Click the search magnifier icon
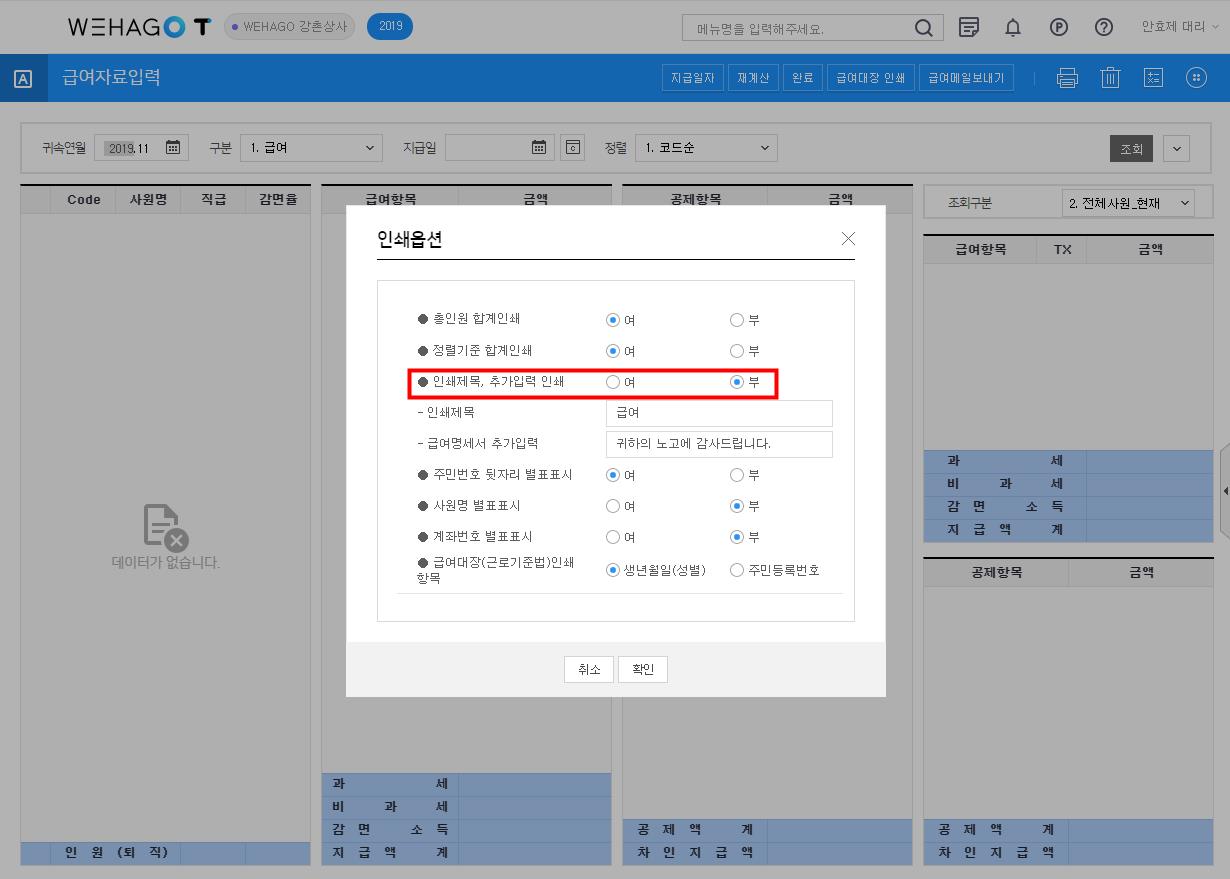Viewport: 1230px width, 879px height. click(923, 28)
